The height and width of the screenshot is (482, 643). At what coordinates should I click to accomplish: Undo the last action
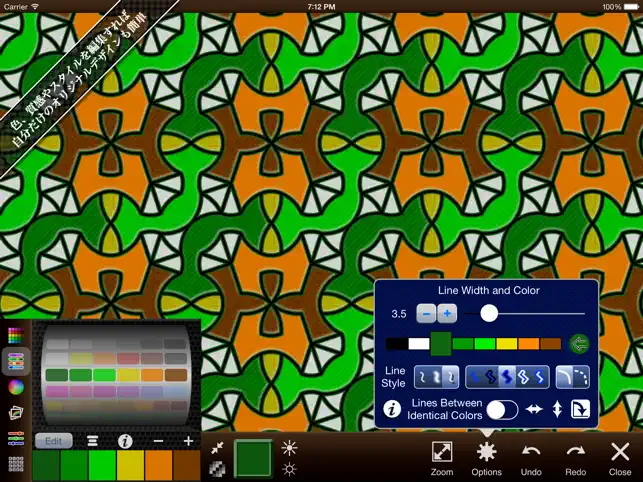(531, 459)
